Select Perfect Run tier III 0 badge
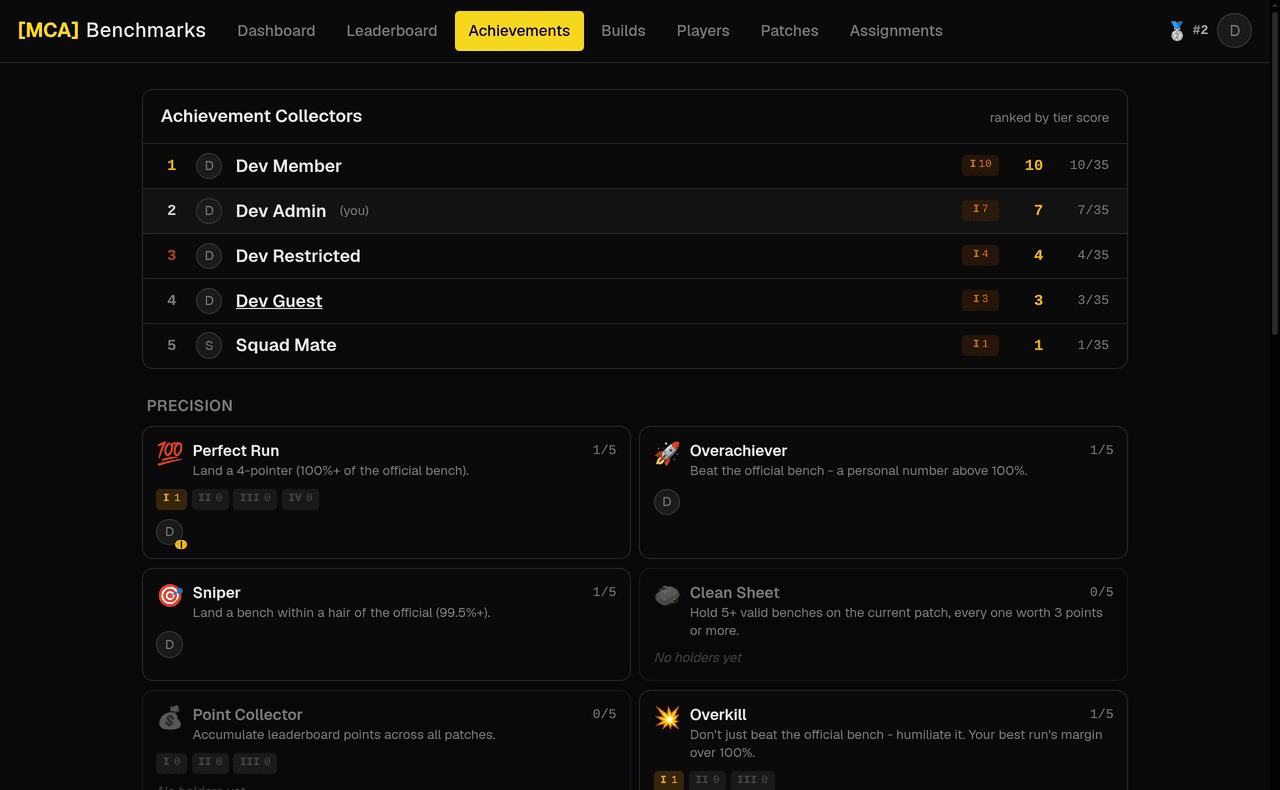The width and height of the screenshot is (1280, 790). click(x=255, y=498)
